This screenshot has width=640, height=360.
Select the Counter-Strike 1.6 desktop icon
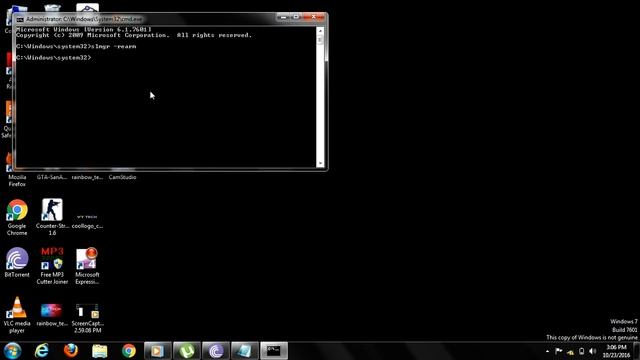52,217
